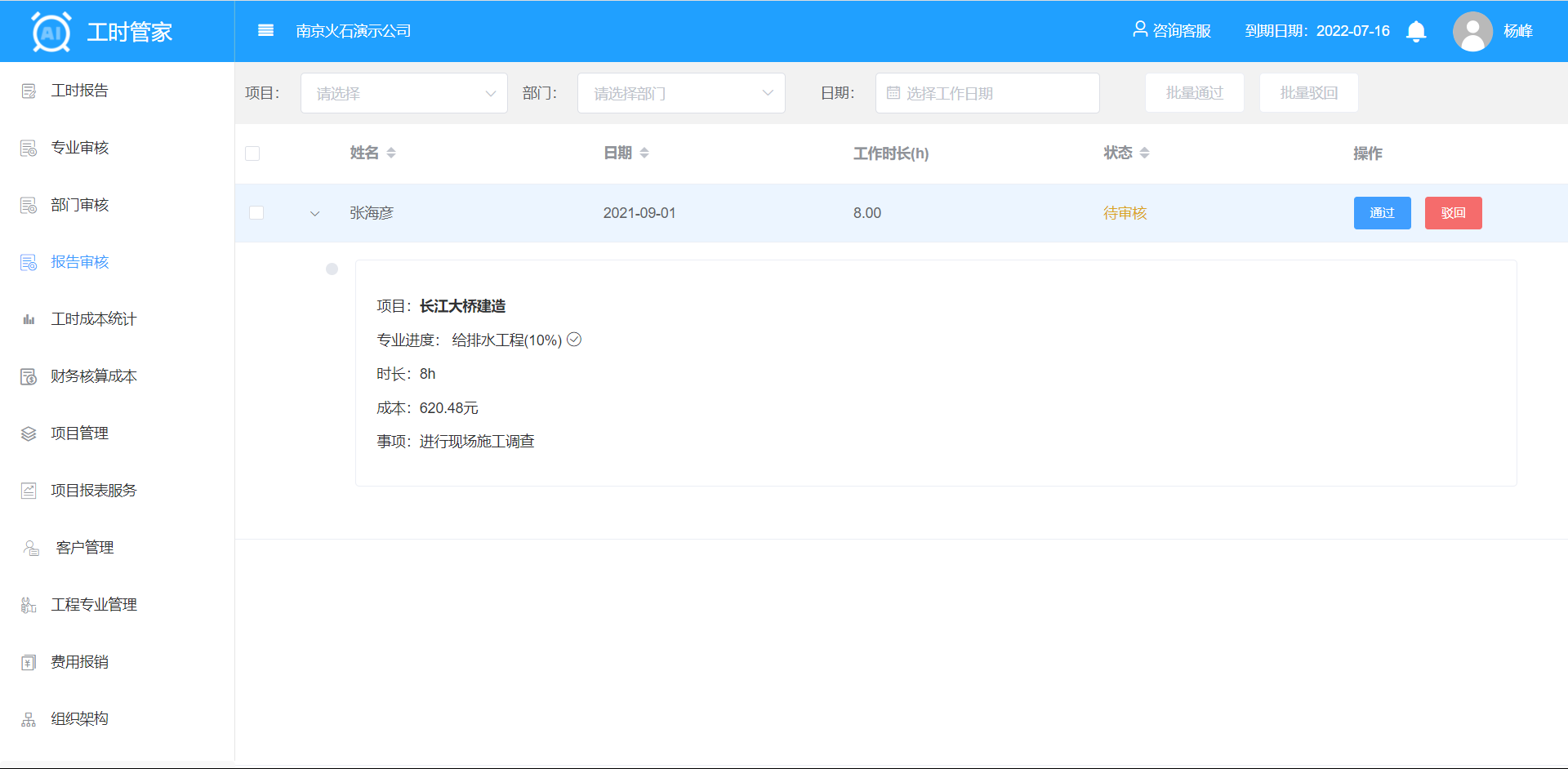
Task: Toggle the select-all checkbox in table header
Action: pos(252,153)
